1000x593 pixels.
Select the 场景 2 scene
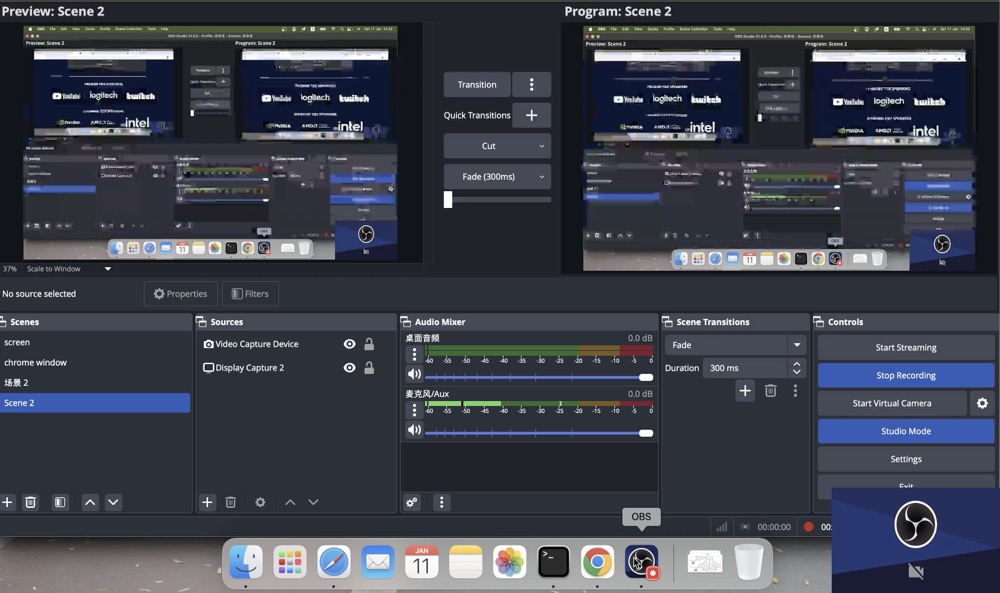[x=95, y=383]
